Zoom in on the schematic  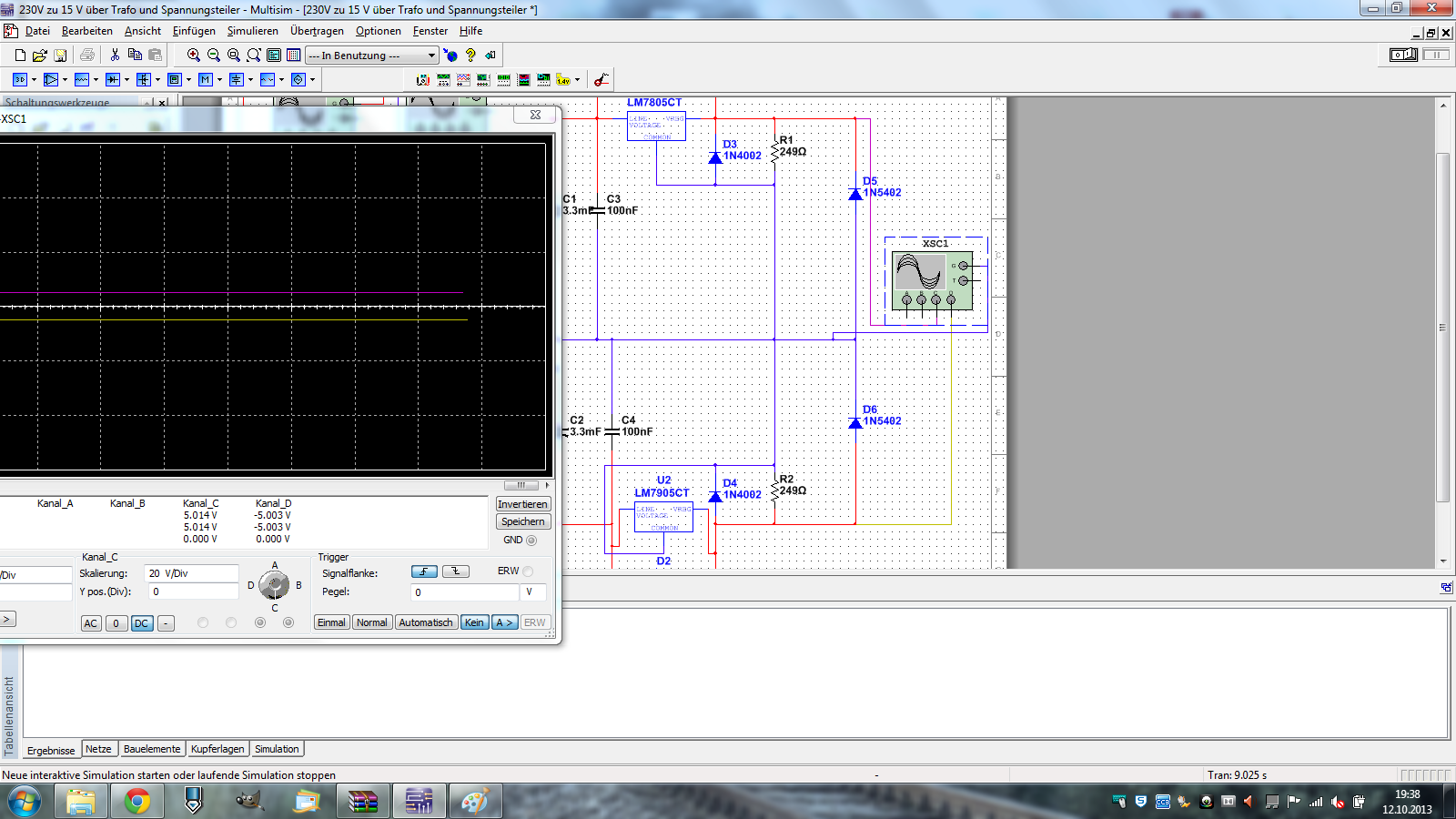coord(194,56)
